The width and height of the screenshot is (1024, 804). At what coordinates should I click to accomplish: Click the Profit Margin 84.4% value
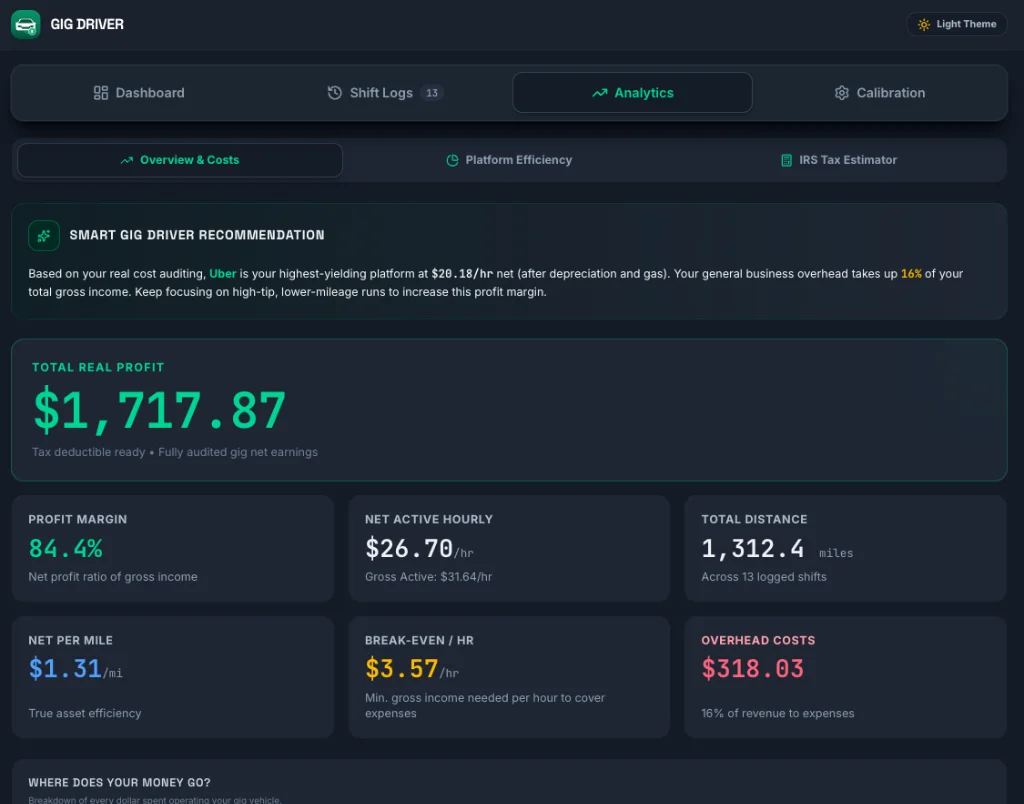(65, 549)
